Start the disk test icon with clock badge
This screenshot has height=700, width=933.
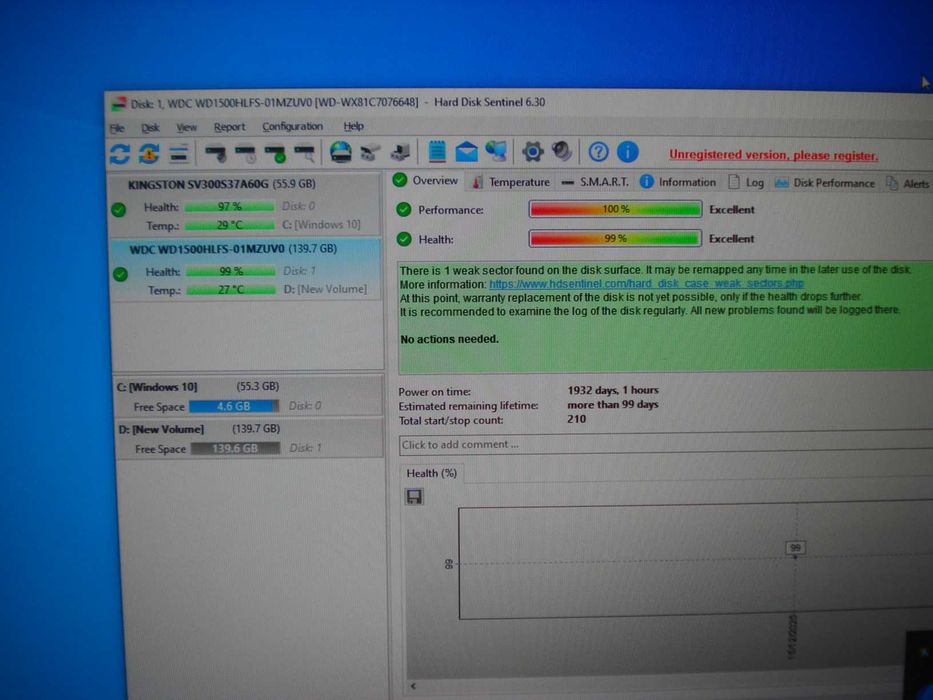246,154
